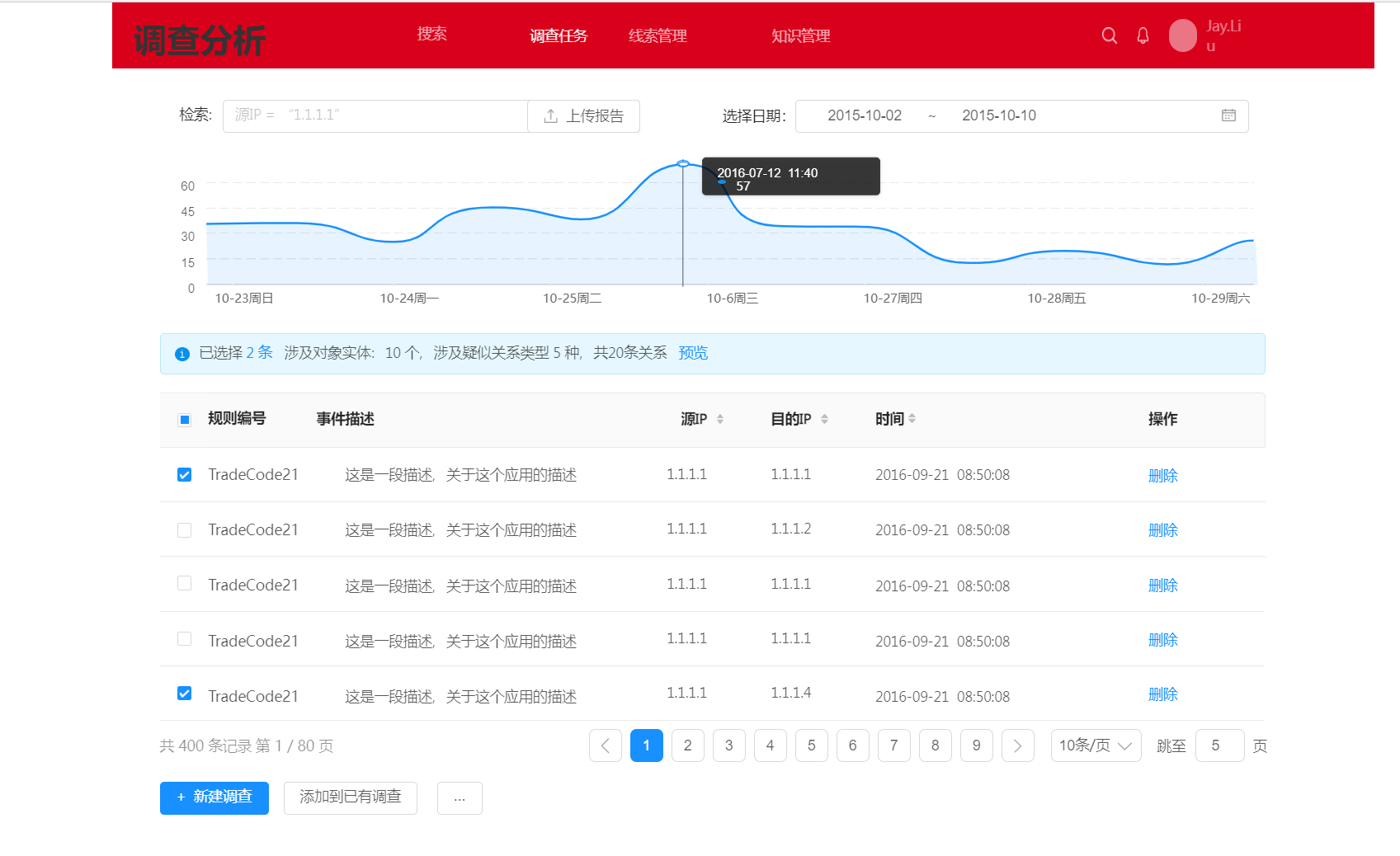Click the user avatar circle
The image size is (1400, 856).
(1183, 35)
